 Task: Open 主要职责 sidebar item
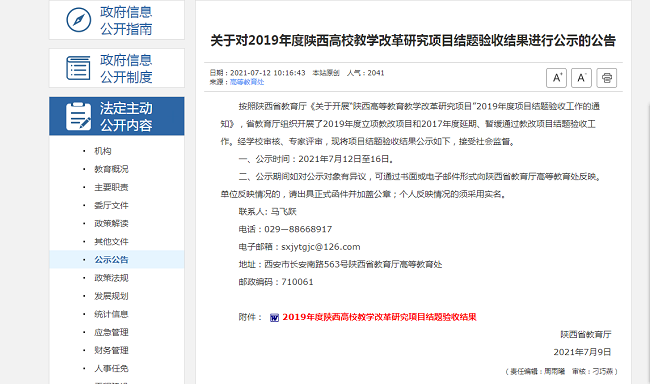tap(111, 187)
